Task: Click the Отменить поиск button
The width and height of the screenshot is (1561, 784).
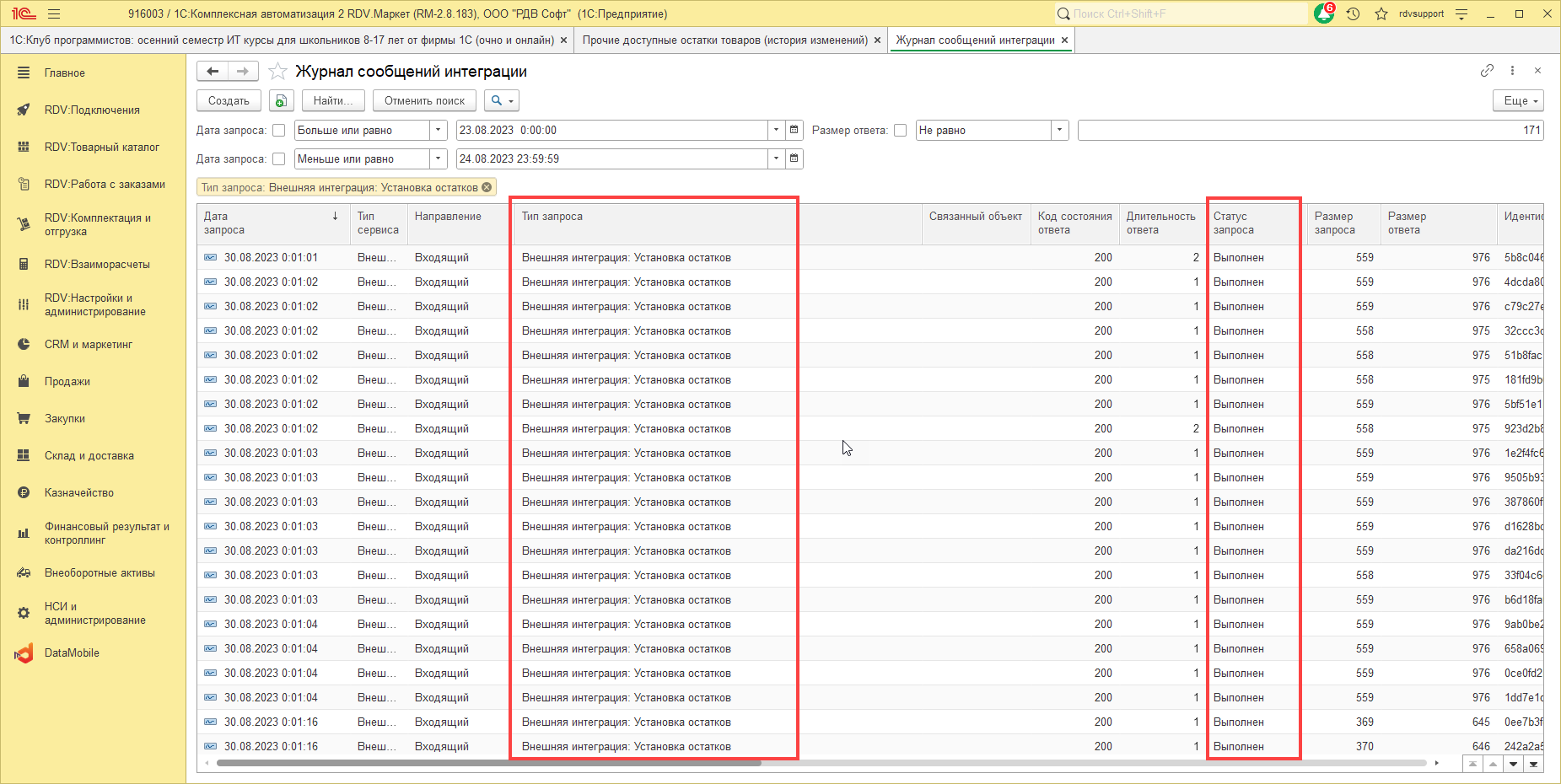Action: 424,101
